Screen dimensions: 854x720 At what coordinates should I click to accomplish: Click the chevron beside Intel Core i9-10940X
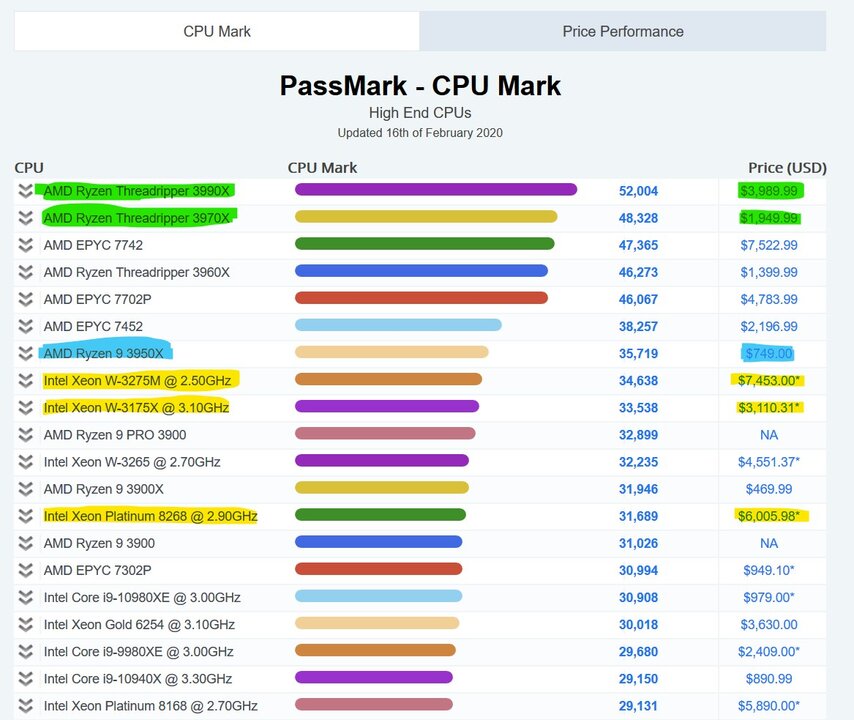25,679
